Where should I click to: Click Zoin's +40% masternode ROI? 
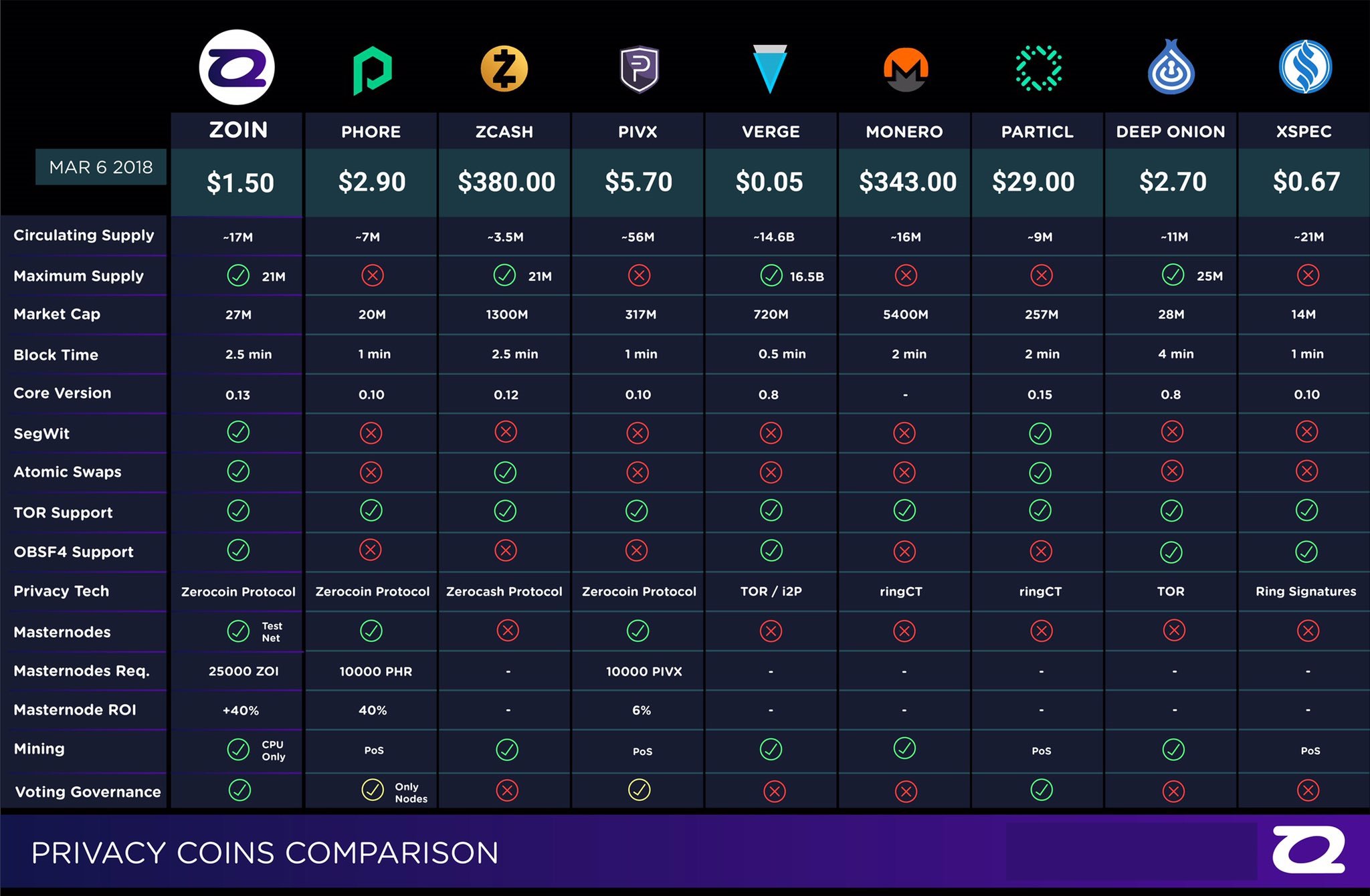(240, 710)
